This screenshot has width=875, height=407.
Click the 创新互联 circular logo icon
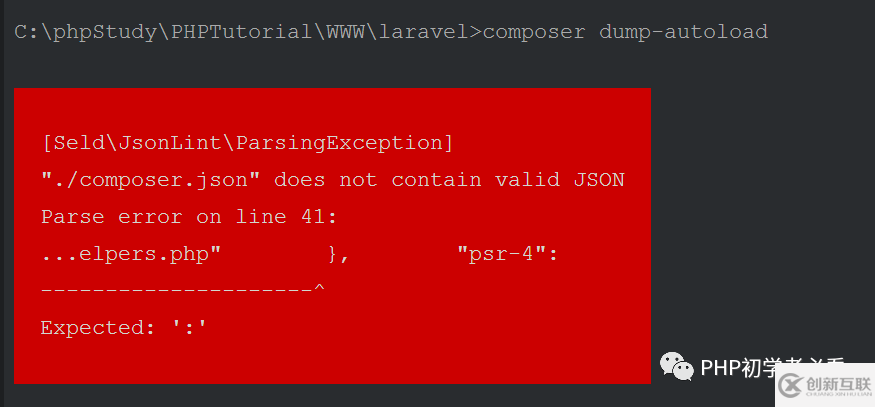(791, 385)
